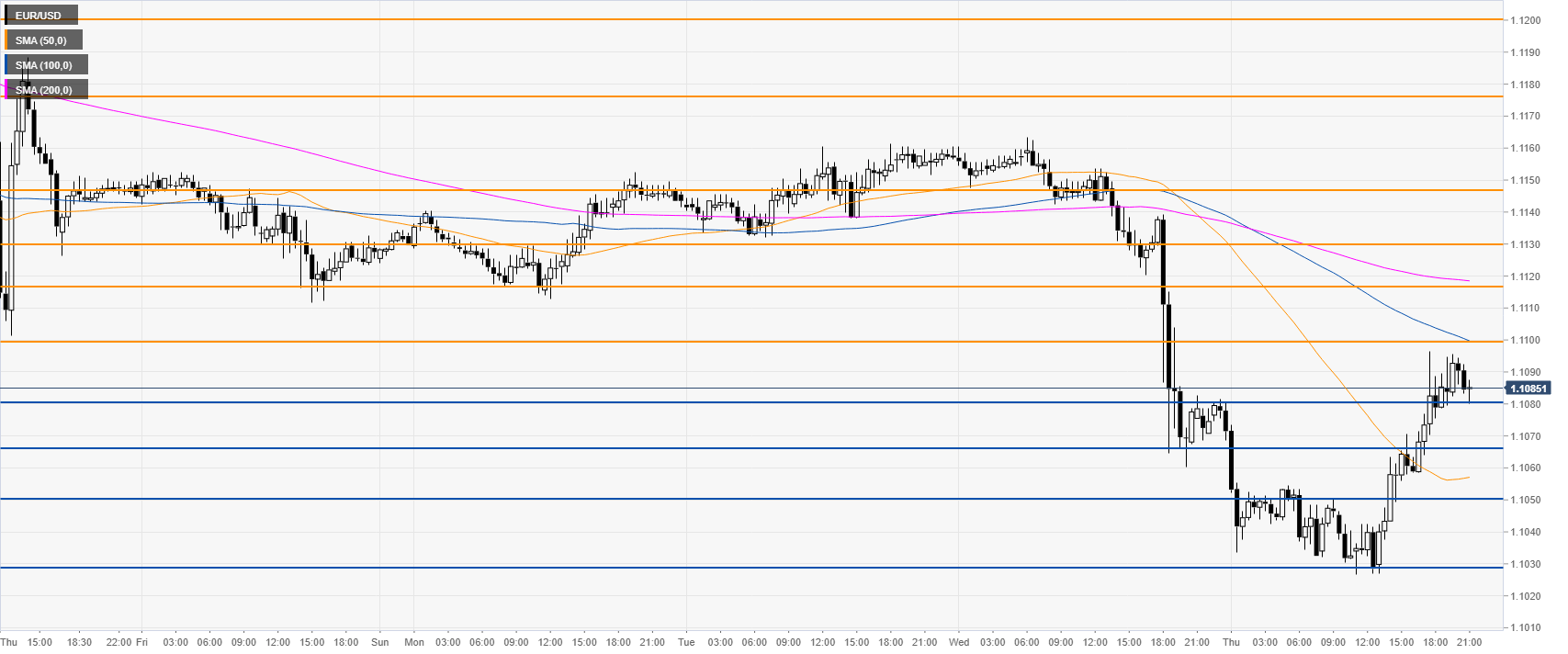Click the 1.1150 price axis label
This screenshot has height=654, width=1568.
click(1525, 180)
